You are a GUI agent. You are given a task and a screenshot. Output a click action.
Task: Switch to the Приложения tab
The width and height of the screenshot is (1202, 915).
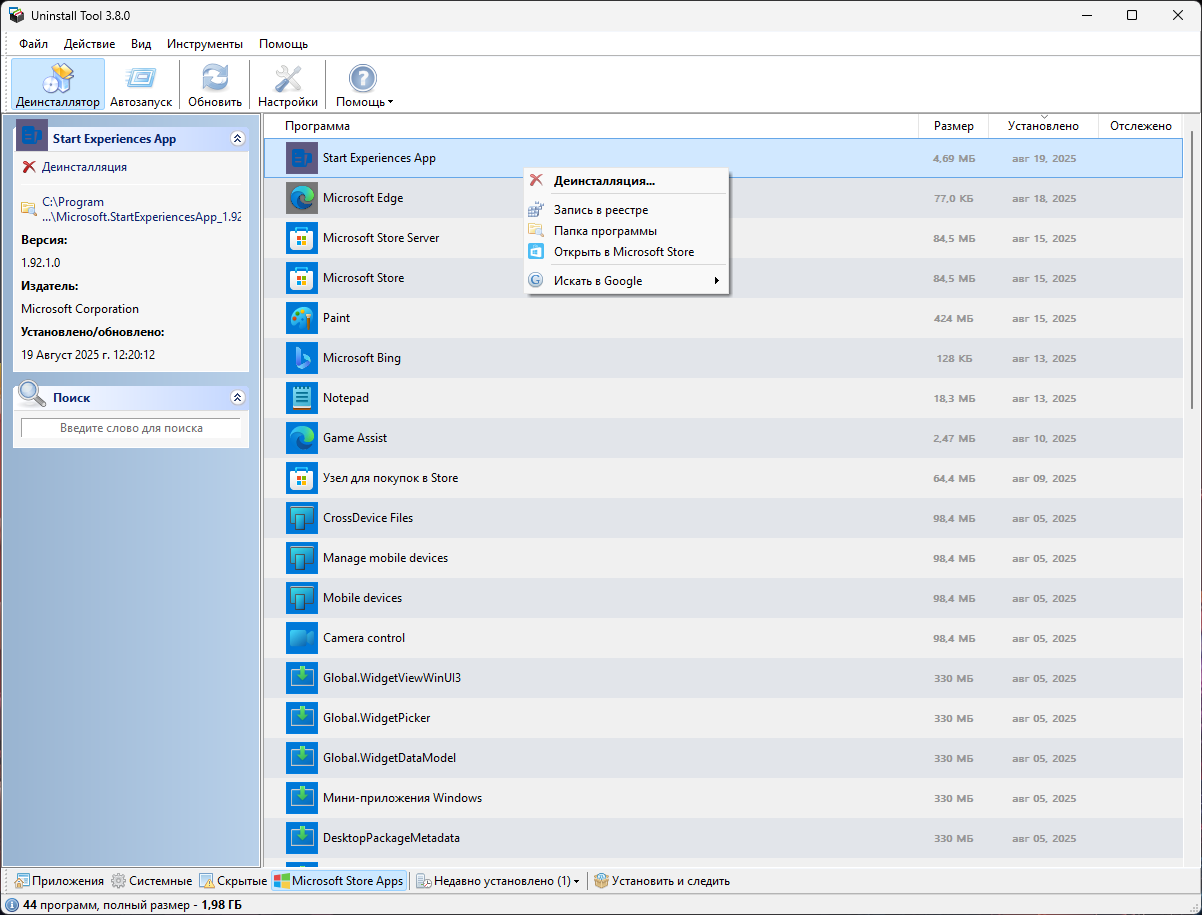[x=59, y=881]
